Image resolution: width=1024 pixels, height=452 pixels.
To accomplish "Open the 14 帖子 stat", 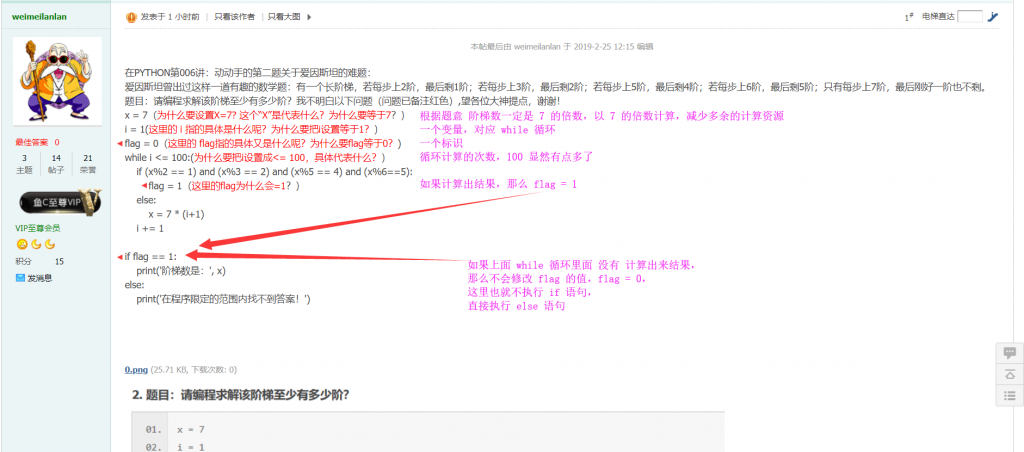I will [56, 163].
